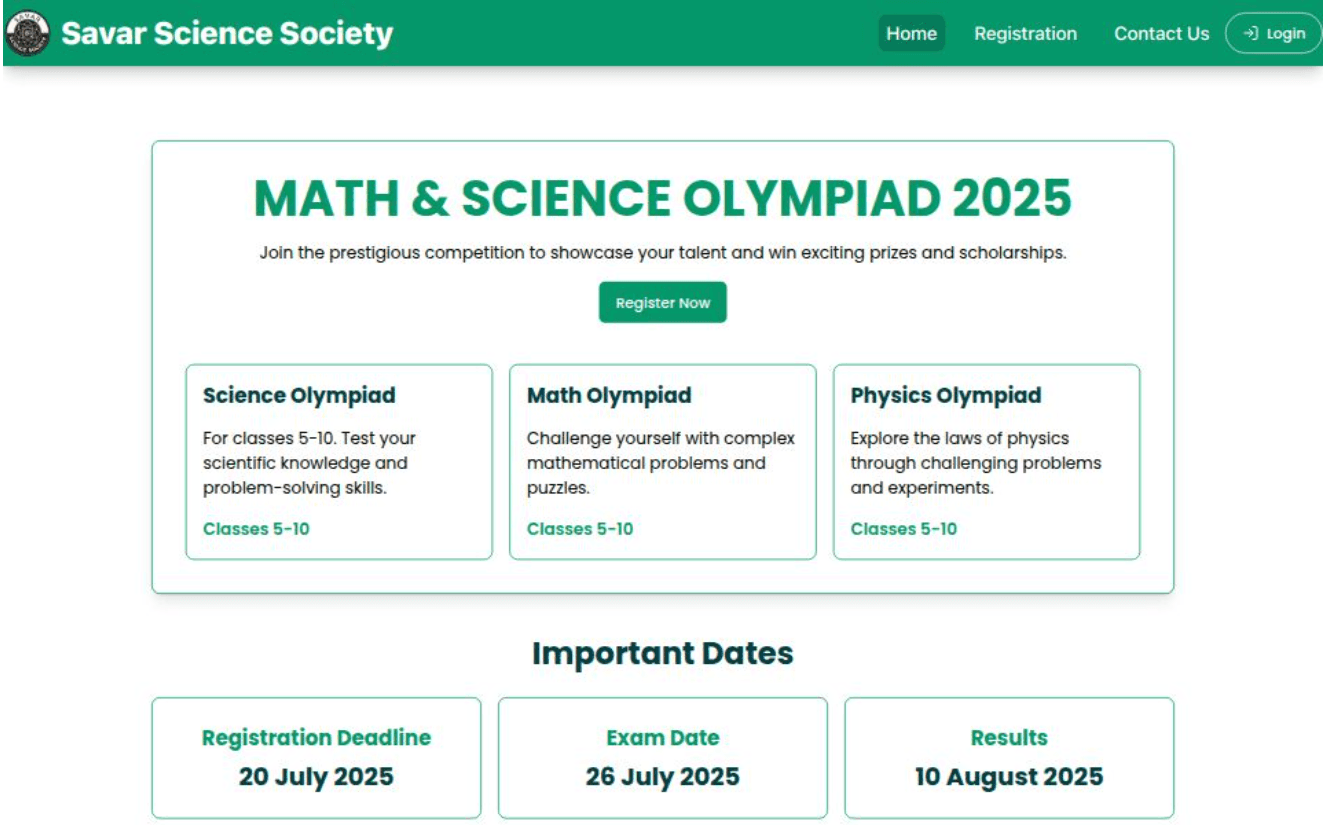This screenshot has width=1326, height=825.
Task: Click the Math Olympiad description text
Action: [x=660, y=463]
